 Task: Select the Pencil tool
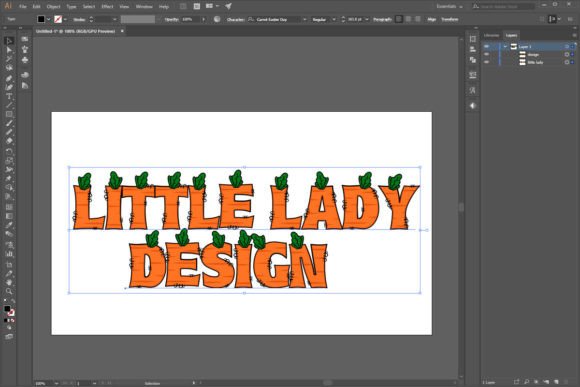9,132
